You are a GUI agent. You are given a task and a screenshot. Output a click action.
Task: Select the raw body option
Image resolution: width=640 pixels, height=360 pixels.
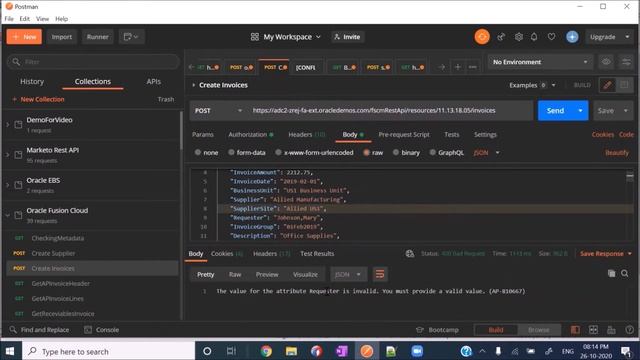click(373, 153)
